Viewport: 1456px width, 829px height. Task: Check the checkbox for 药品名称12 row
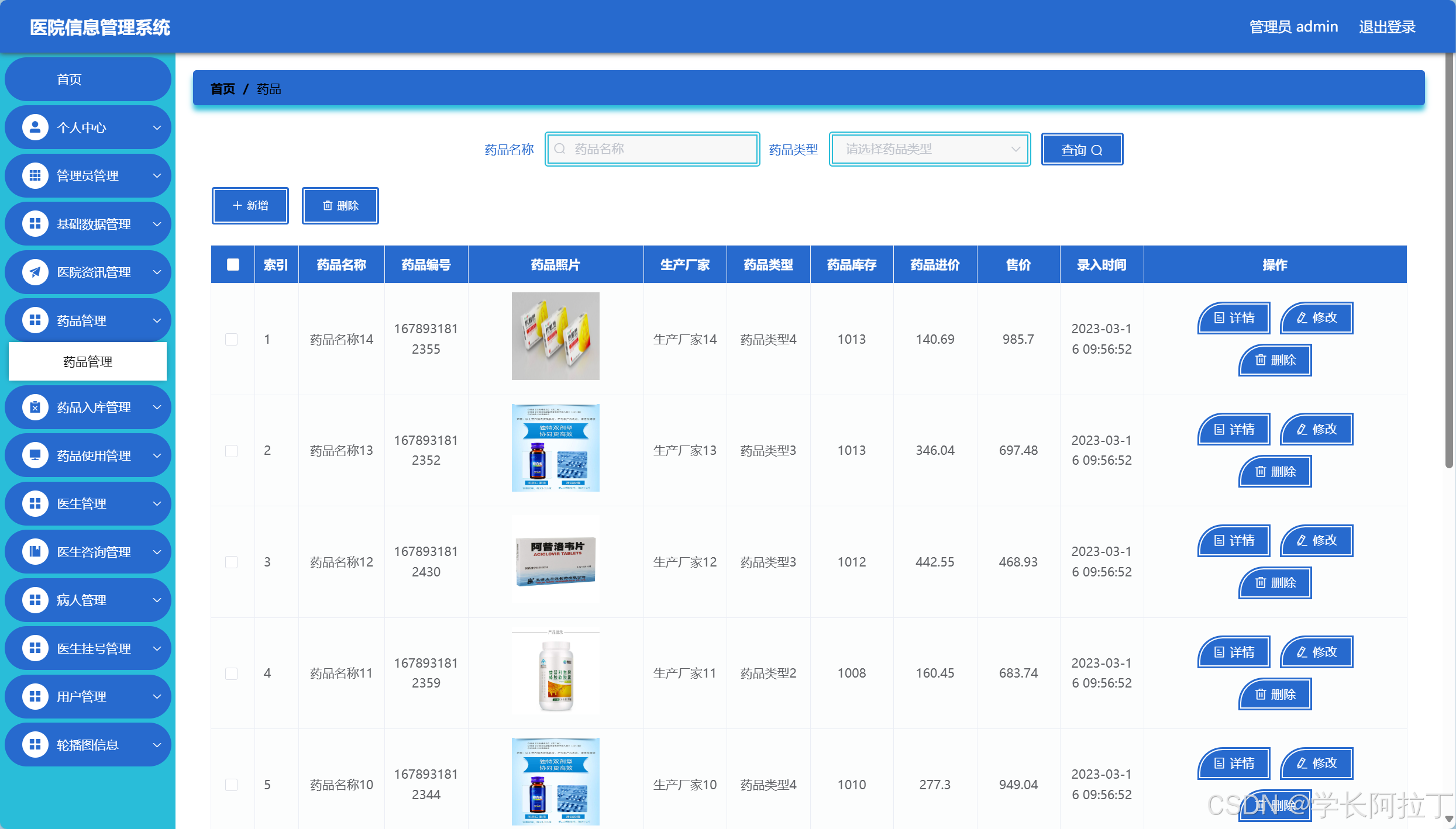point(232,562)
